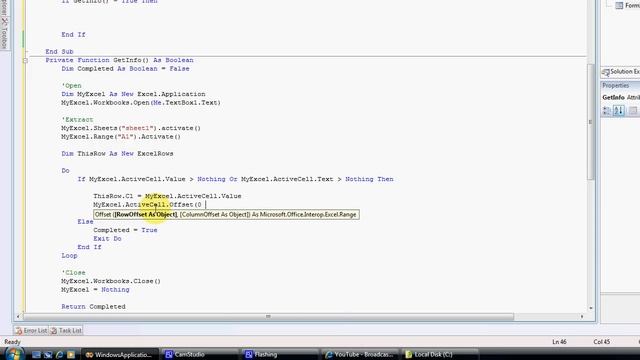
Task: Click the GetInfo object name in Properties
Action: point(613,97)
